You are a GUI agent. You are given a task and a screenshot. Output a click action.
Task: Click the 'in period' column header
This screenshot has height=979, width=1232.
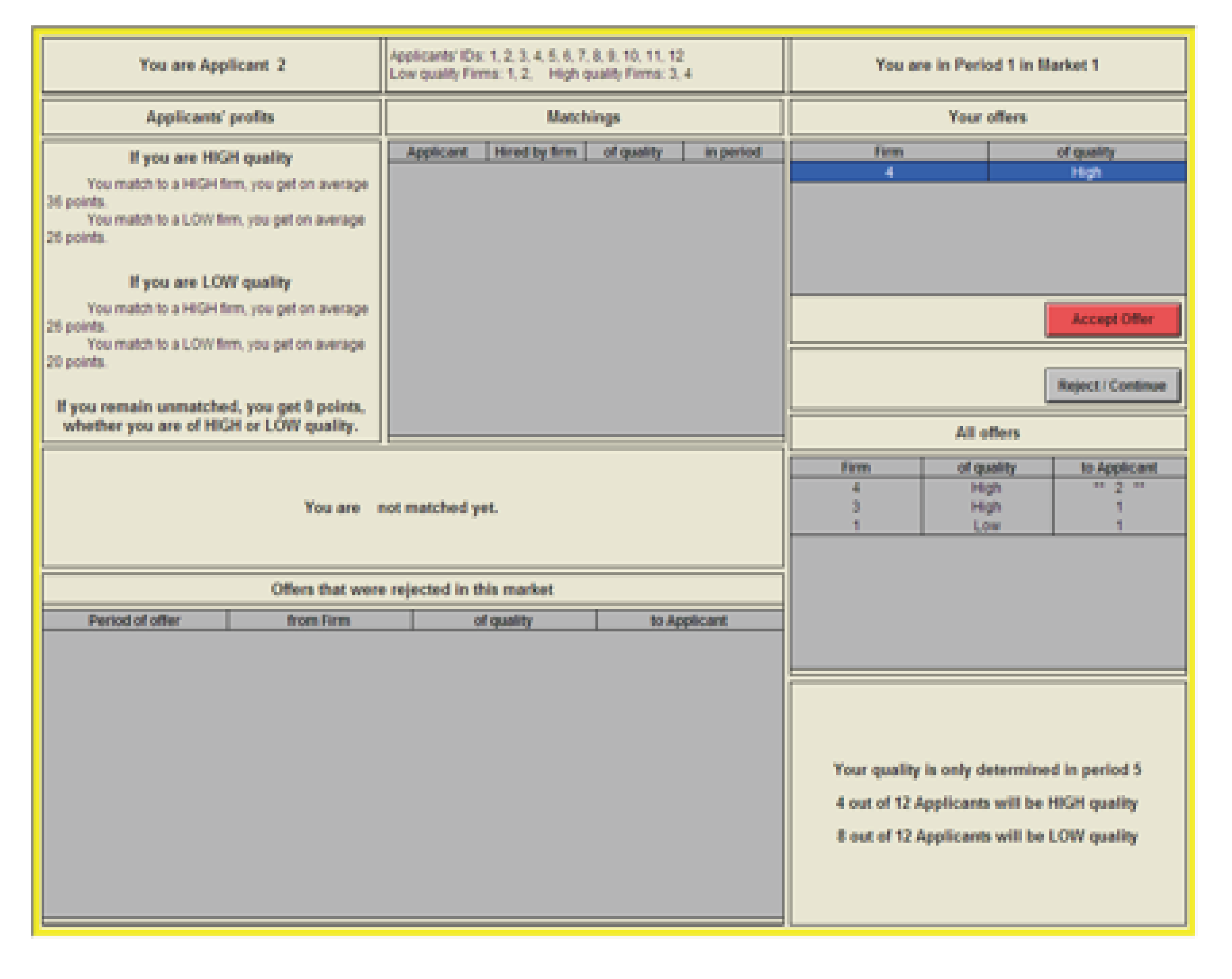coord(733,151)
